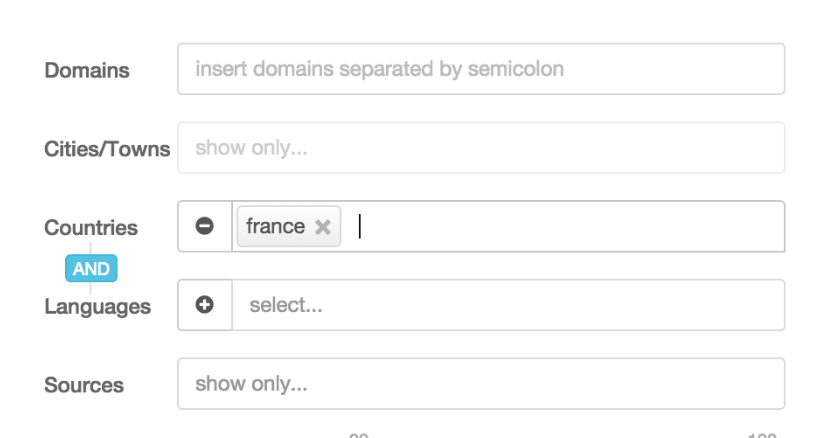This screenshot has height=438, width=817.
Task: Place cursor right after the france tag
Action: pyautogui.click(x=359, y=227)
